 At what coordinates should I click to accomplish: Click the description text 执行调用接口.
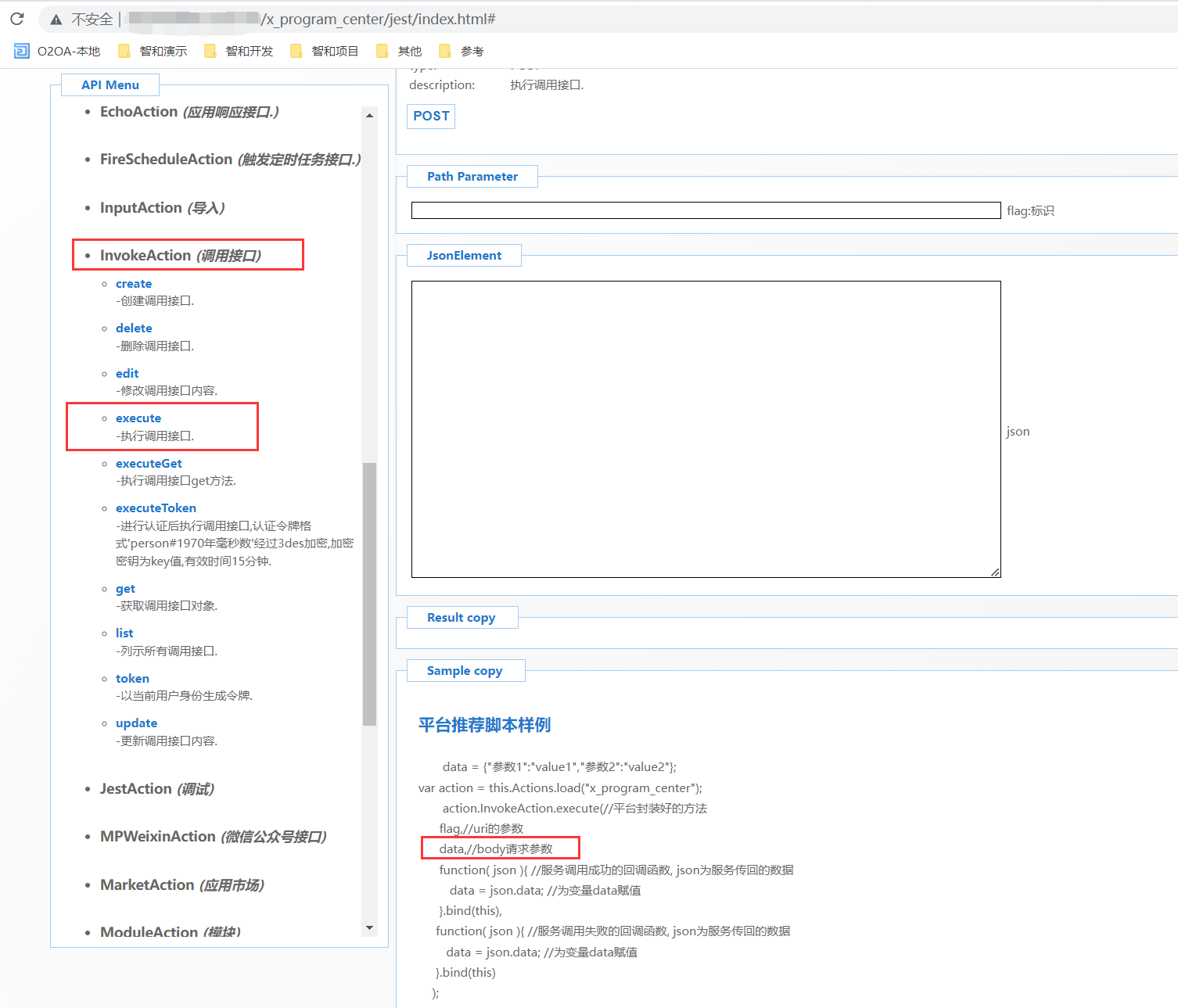pos(547,85)
